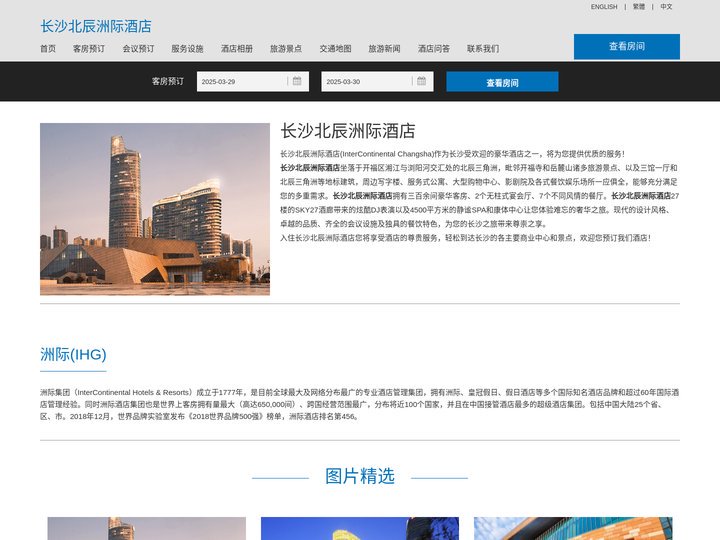Open the check-out date calendar icon
The width and height of the screenshot is (720, 540).
click(x=422, y=81)
